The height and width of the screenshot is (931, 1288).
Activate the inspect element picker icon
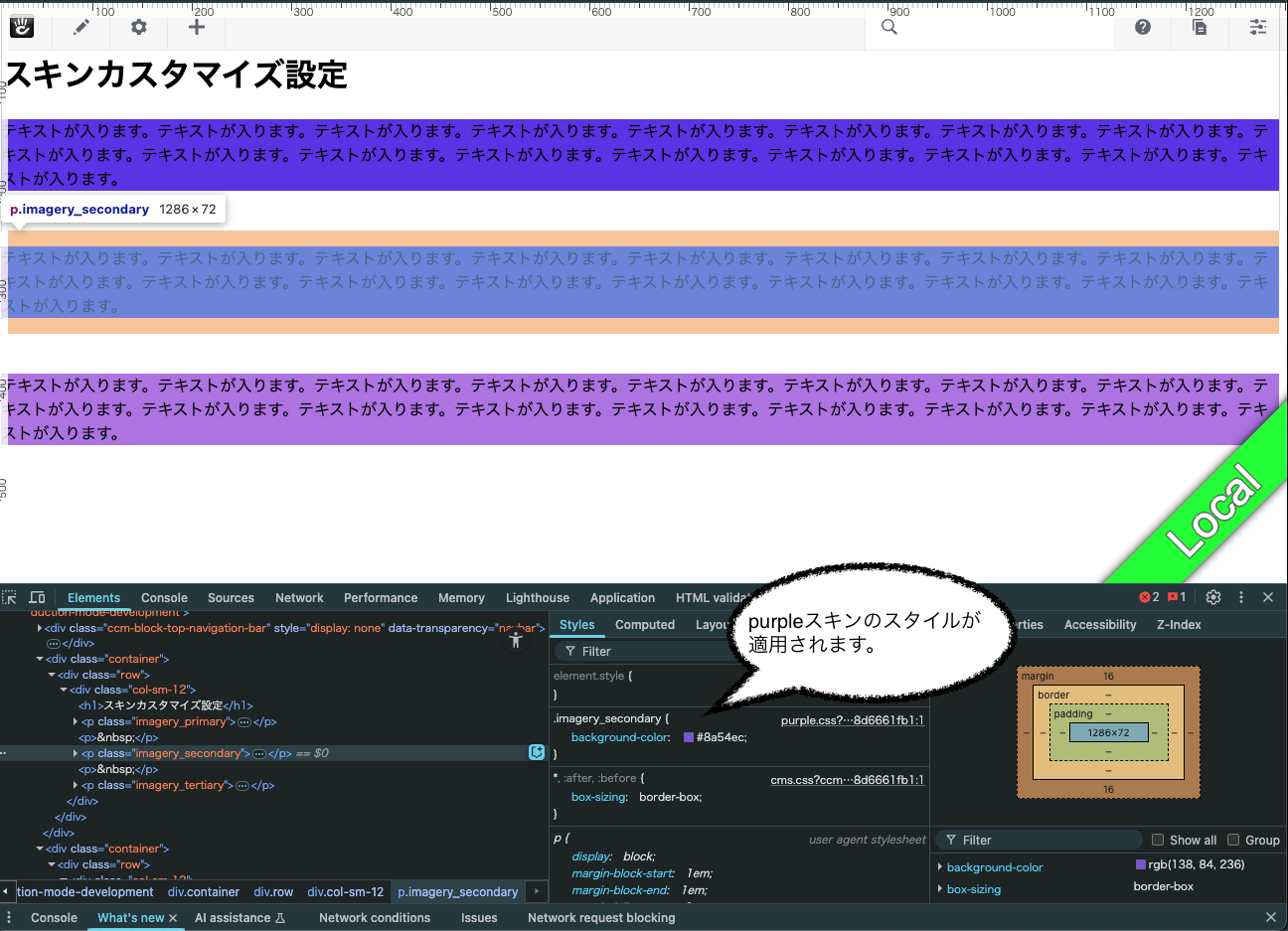point(10,597)
